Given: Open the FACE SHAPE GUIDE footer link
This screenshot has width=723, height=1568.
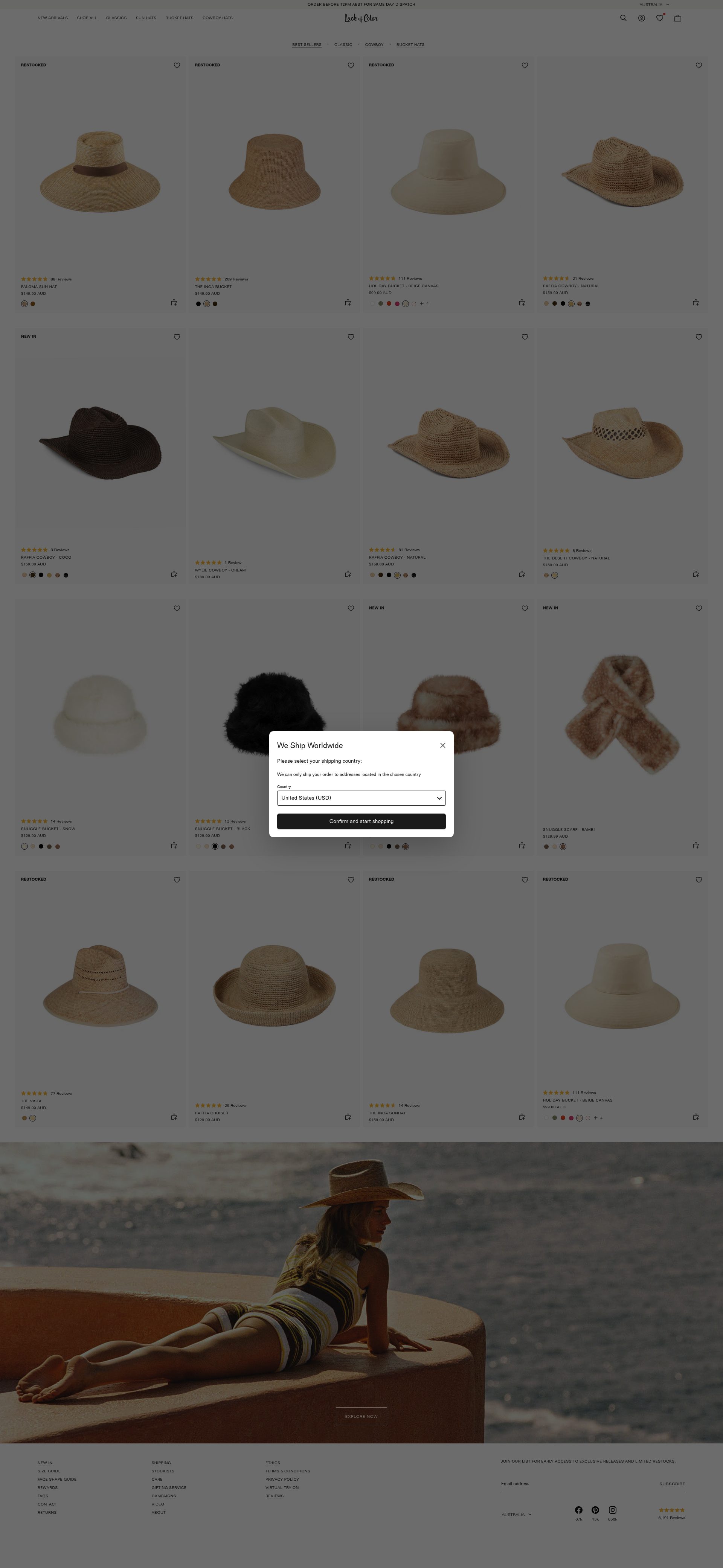Looking at the screenshot, I should click(x=56, y=1479).
